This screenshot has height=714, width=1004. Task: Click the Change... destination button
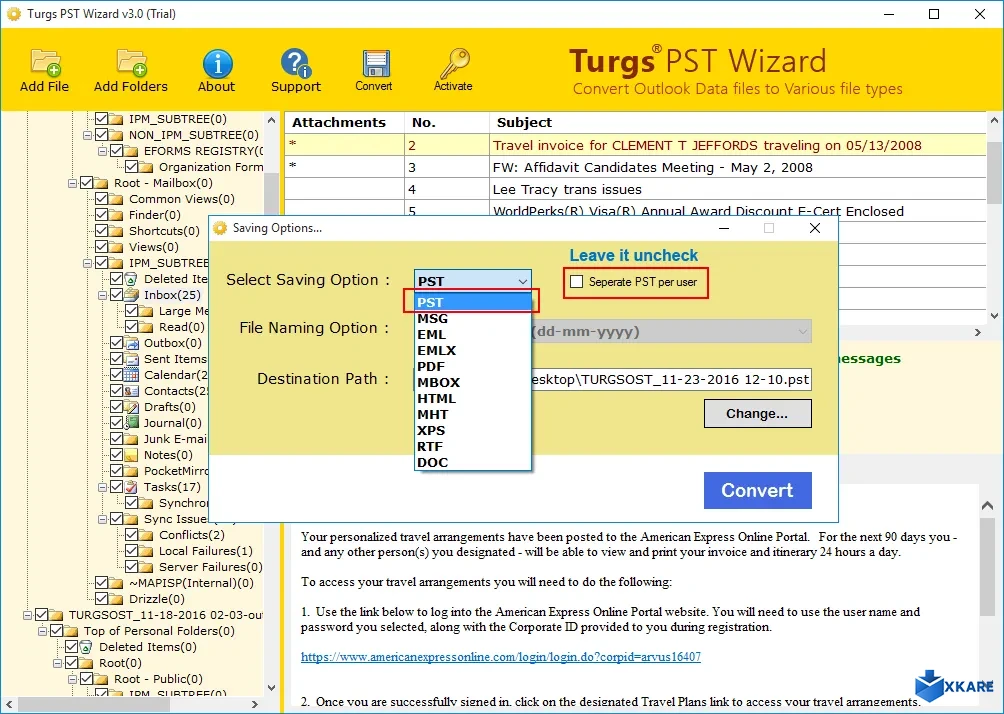coord(757,414)
